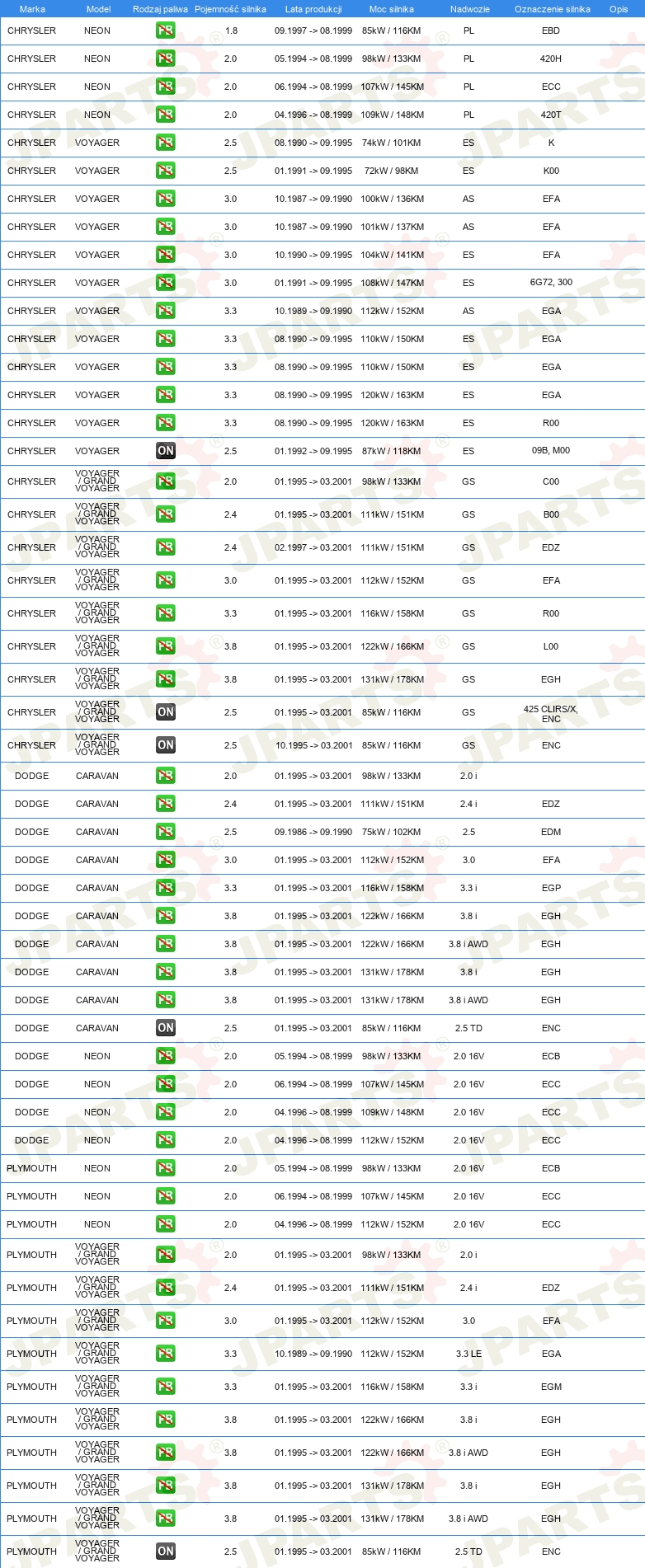The height and width of the screenshot is (1568, 645).
Task: Select the 3.3 LE body cell
Action: tap(468, 1354)
